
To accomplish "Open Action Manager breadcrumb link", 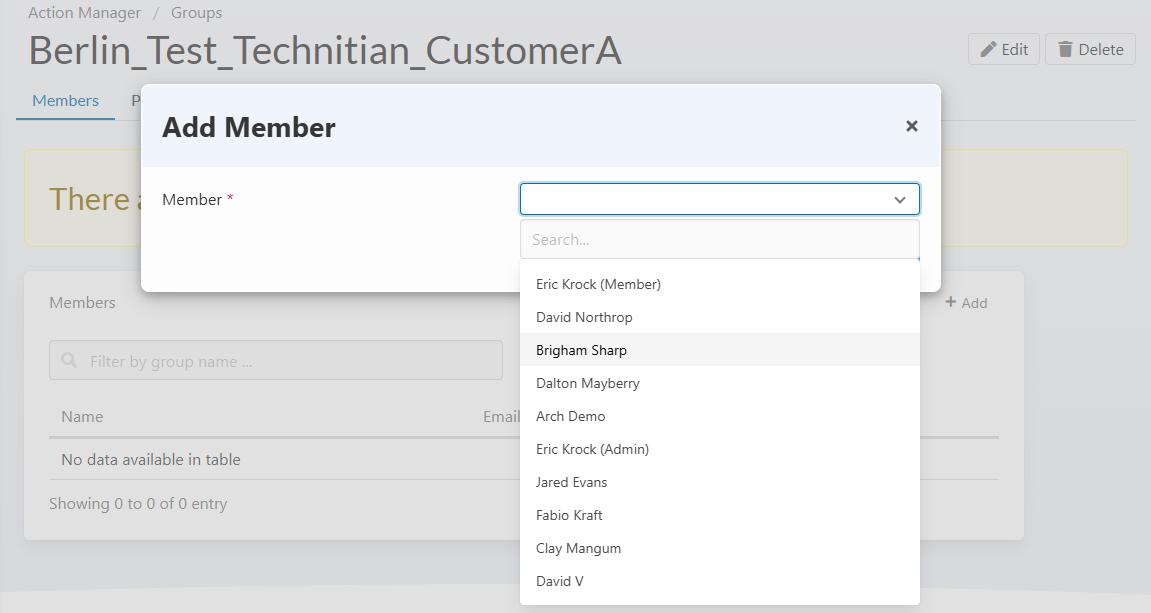I will pos(84,13).
